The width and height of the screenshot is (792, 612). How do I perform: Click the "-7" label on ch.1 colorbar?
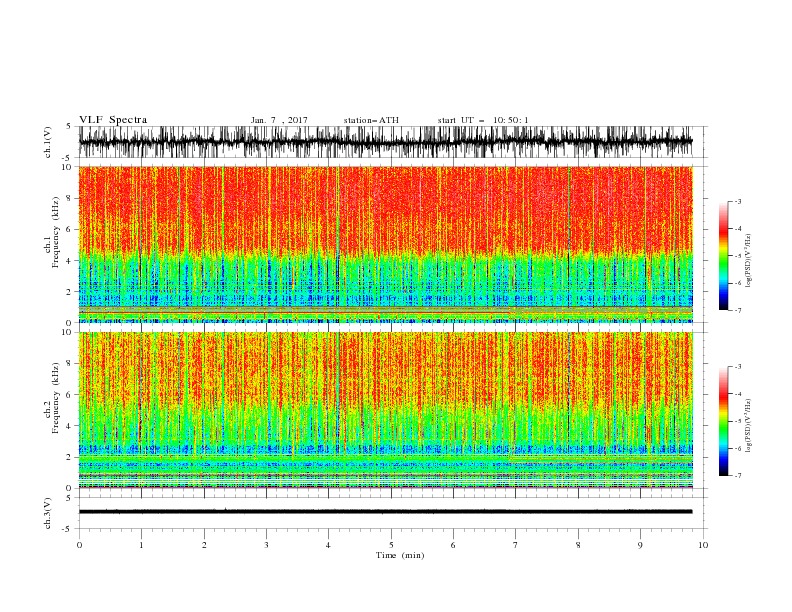coord(738,310)
